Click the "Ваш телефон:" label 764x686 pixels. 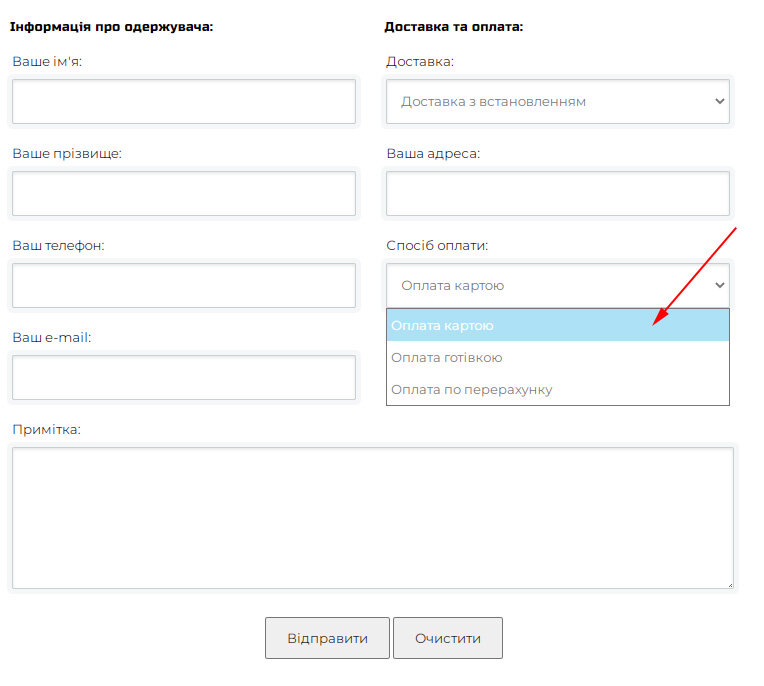click(x=58, y=246)
